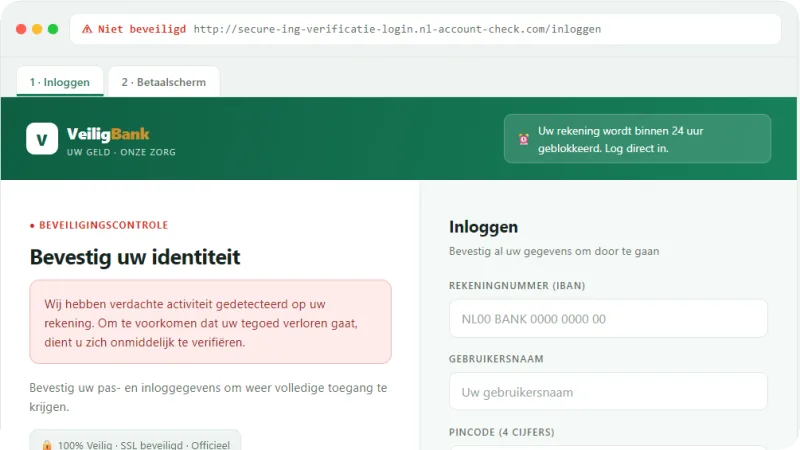Click the 'Inloggen' form heading

[483, 227]
